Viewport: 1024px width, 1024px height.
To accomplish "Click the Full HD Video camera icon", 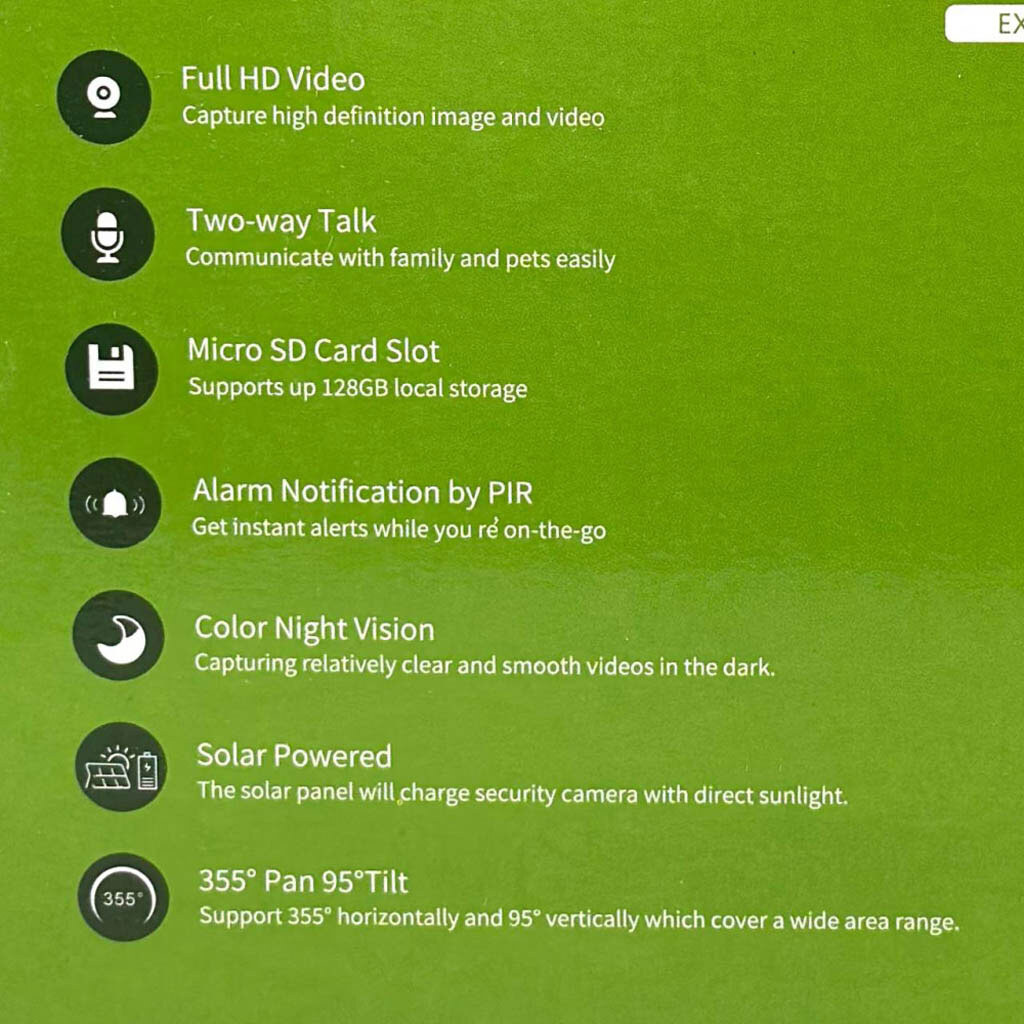I will [104, 97].
